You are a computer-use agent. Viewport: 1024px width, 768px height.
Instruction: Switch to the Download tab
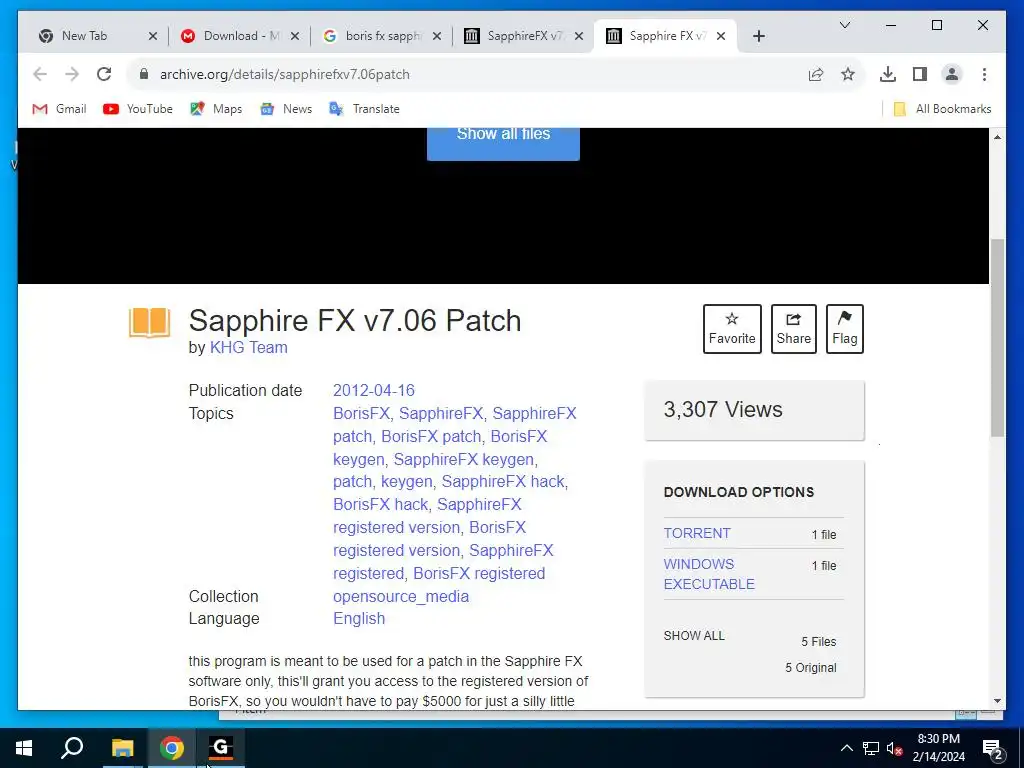tap(239, 36)
